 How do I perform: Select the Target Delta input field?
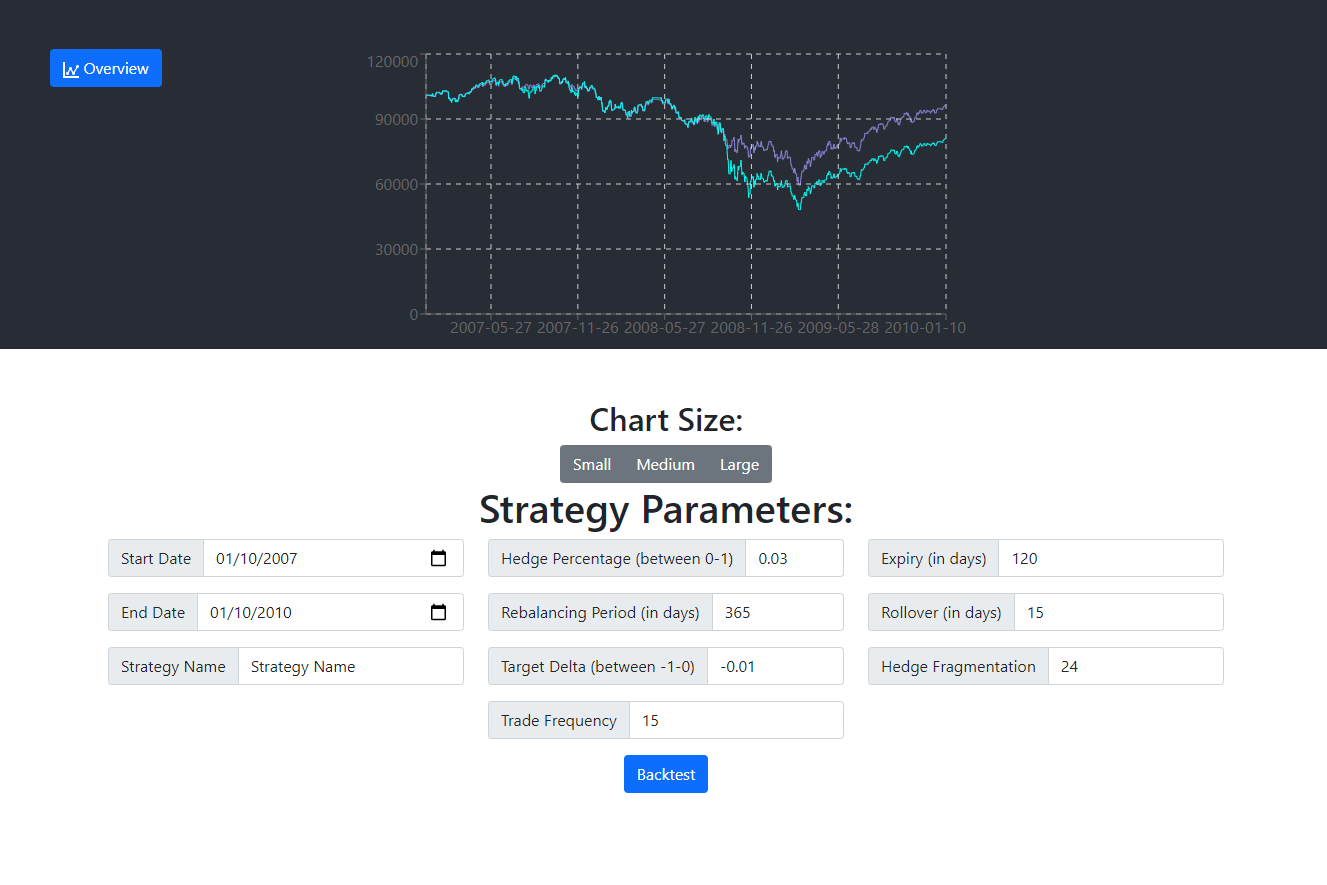point(776,666)
